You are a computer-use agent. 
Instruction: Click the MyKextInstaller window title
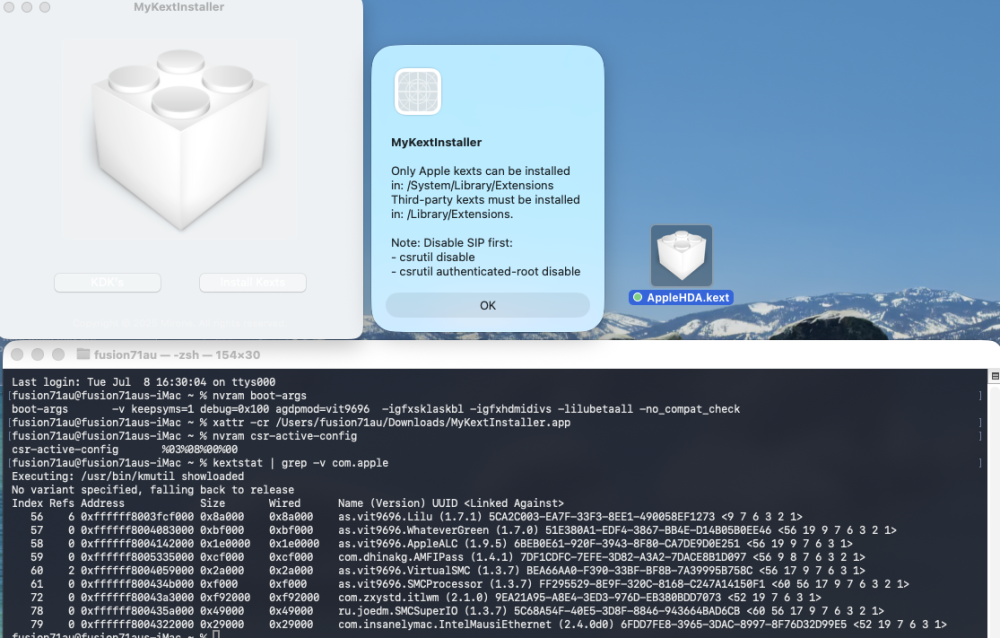pos(179,7)
